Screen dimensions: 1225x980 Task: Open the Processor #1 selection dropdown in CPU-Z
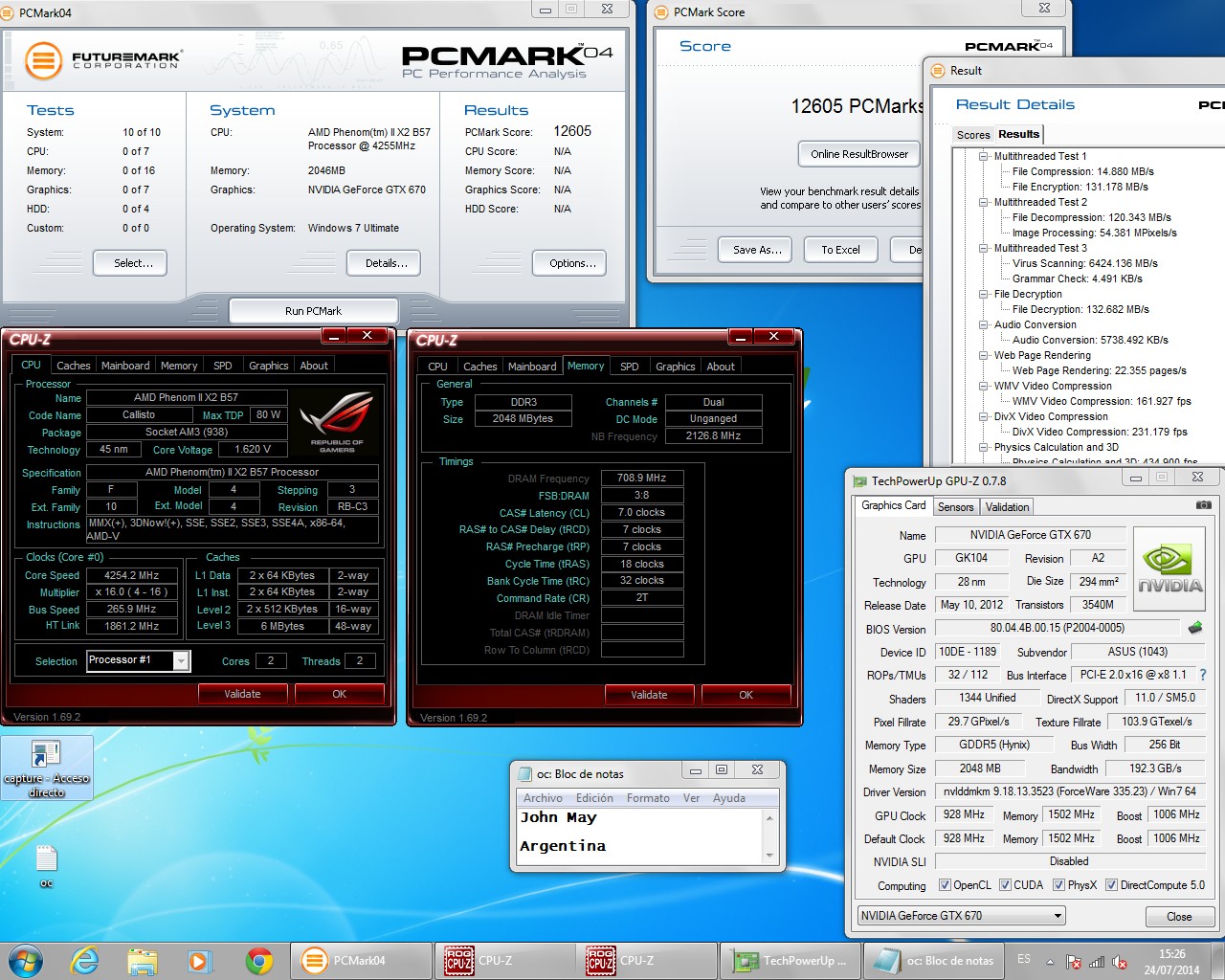181,660
